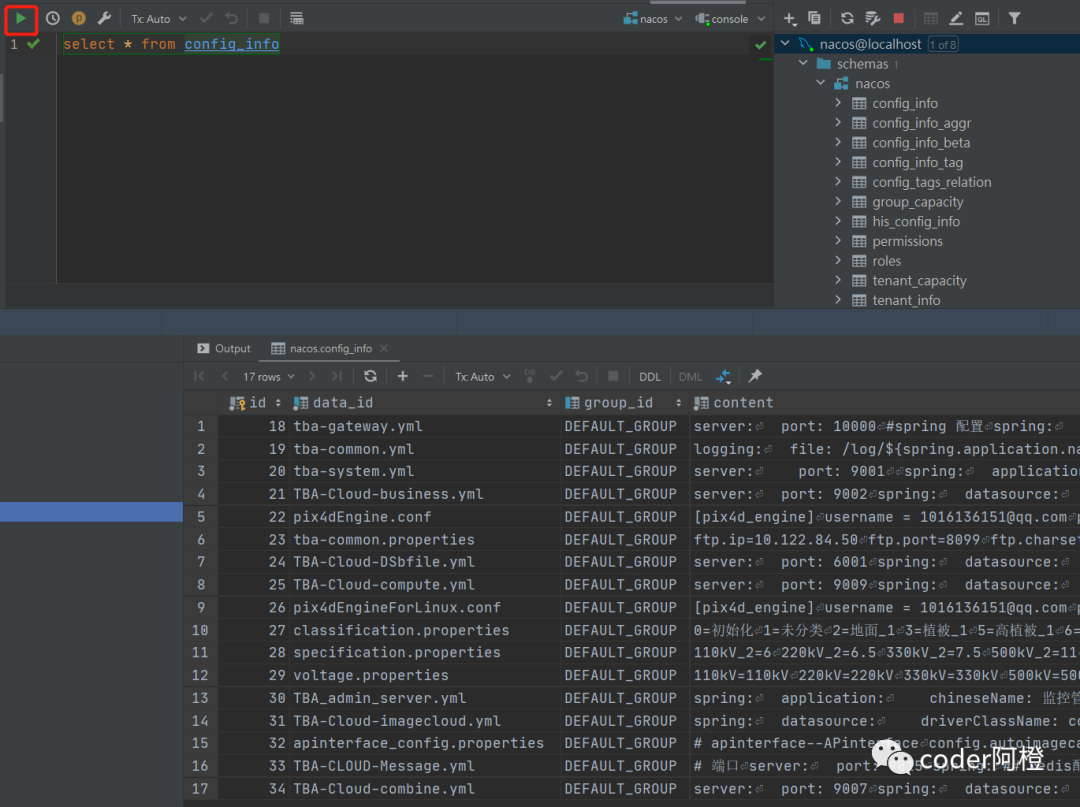1080x807 pixels.
Task: Click the filter funnel icon
Action: point(1015,19)
